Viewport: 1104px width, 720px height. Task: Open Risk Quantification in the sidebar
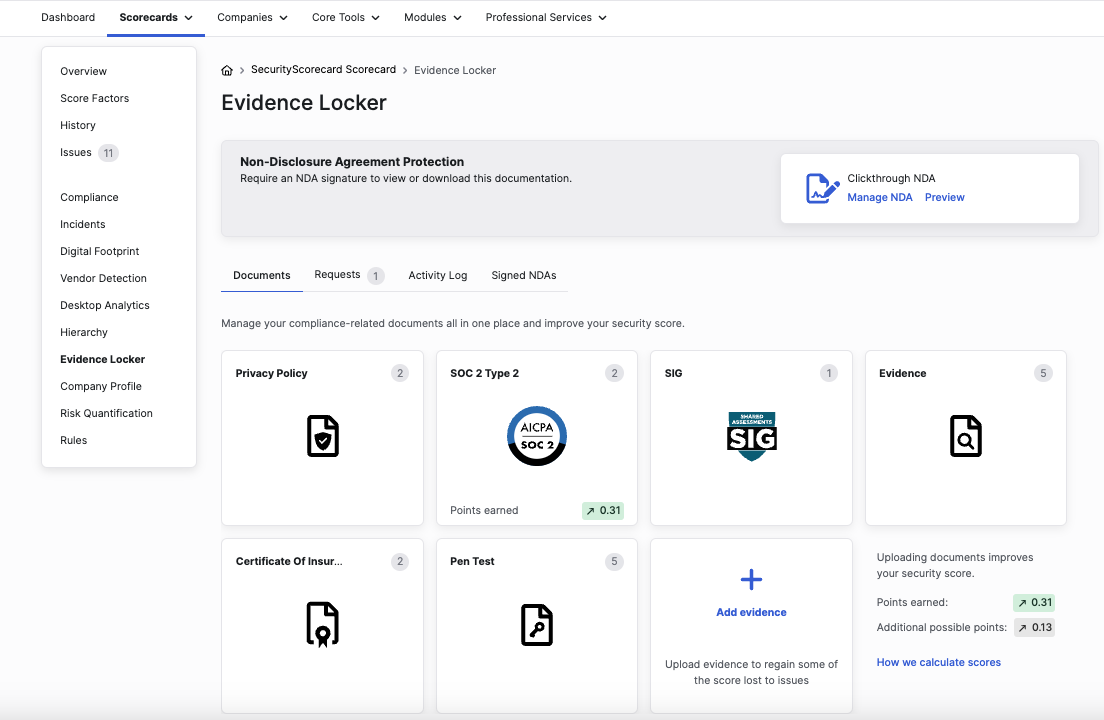tap(106, 413)
